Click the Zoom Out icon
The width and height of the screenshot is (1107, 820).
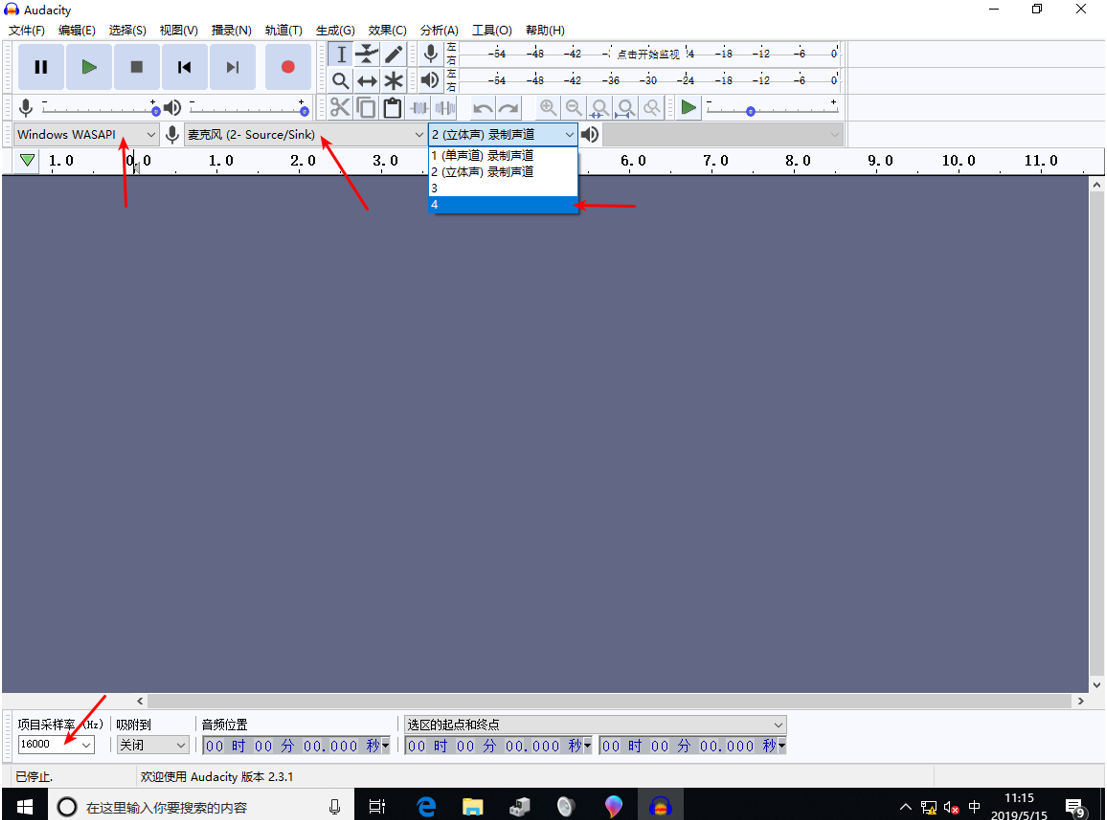coord(574,108)
